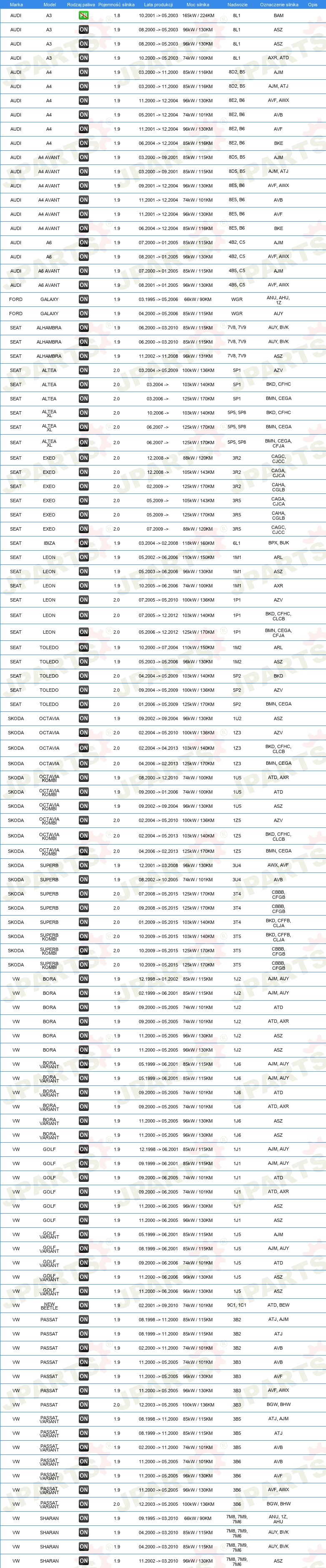
Task: Click the ON icon in the VW Passat 3B3 BGW, BHW row
Action: pyautogui.click(x=84, y=1405)
